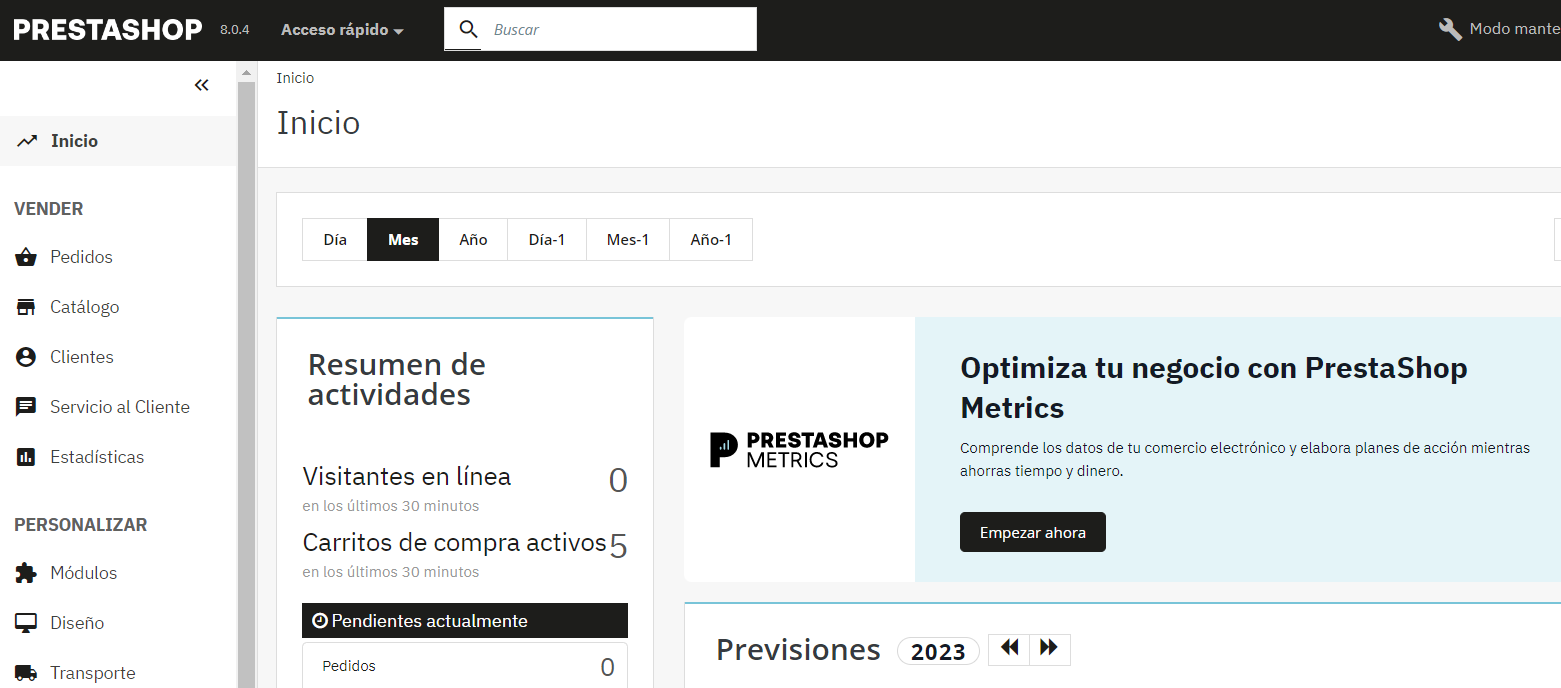The height and width of the screenshot is (688, 1561).
Task: Click the 2023 year badge in Previsiones
Action: pyautogui.click(x=938, y=651)
